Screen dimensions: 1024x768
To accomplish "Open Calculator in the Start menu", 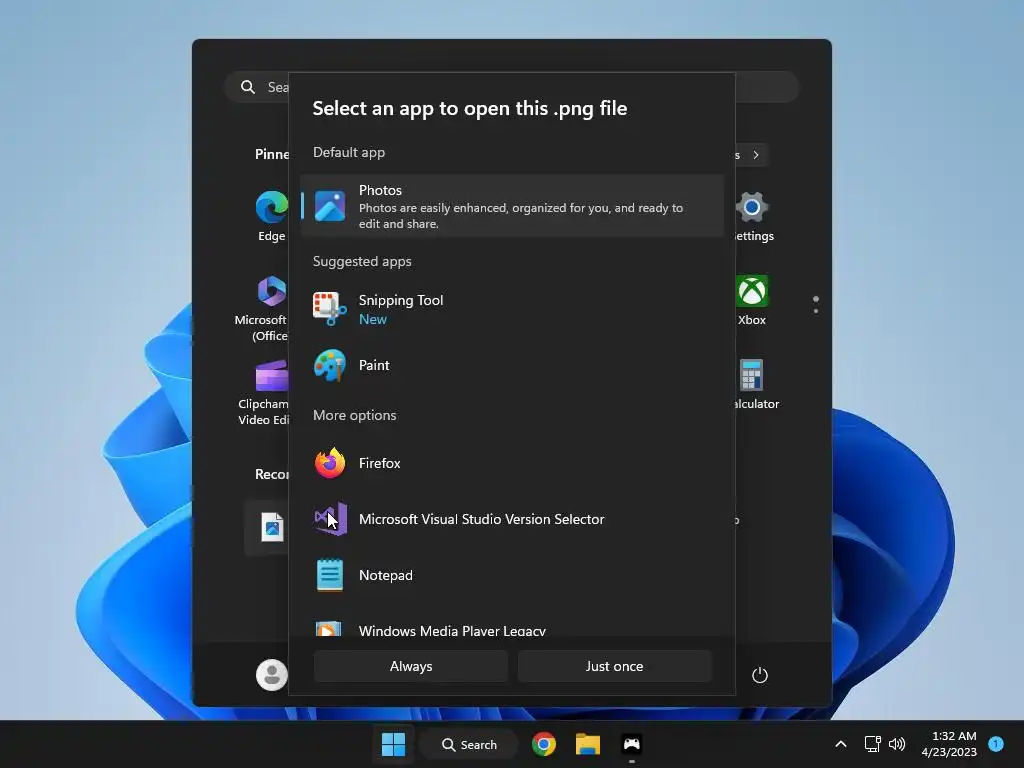I will (x=751, y=376).
